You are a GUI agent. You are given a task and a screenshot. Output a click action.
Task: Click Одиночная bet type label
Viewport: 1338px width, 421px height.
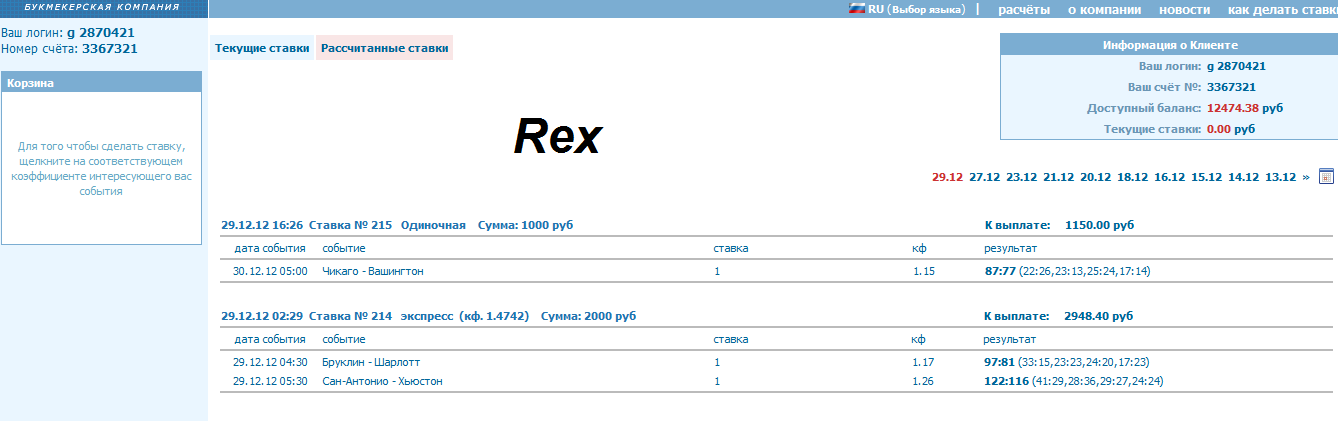tap(433, 225)
